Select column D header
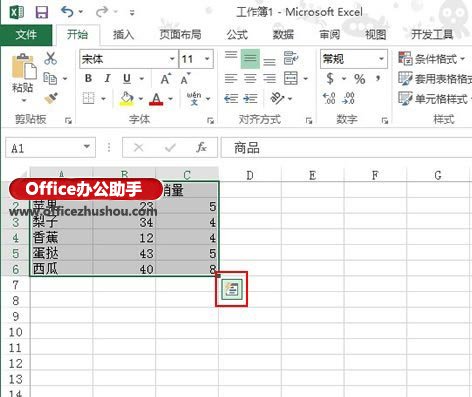The height and width of the screenshot is (397, 472). 250,175
